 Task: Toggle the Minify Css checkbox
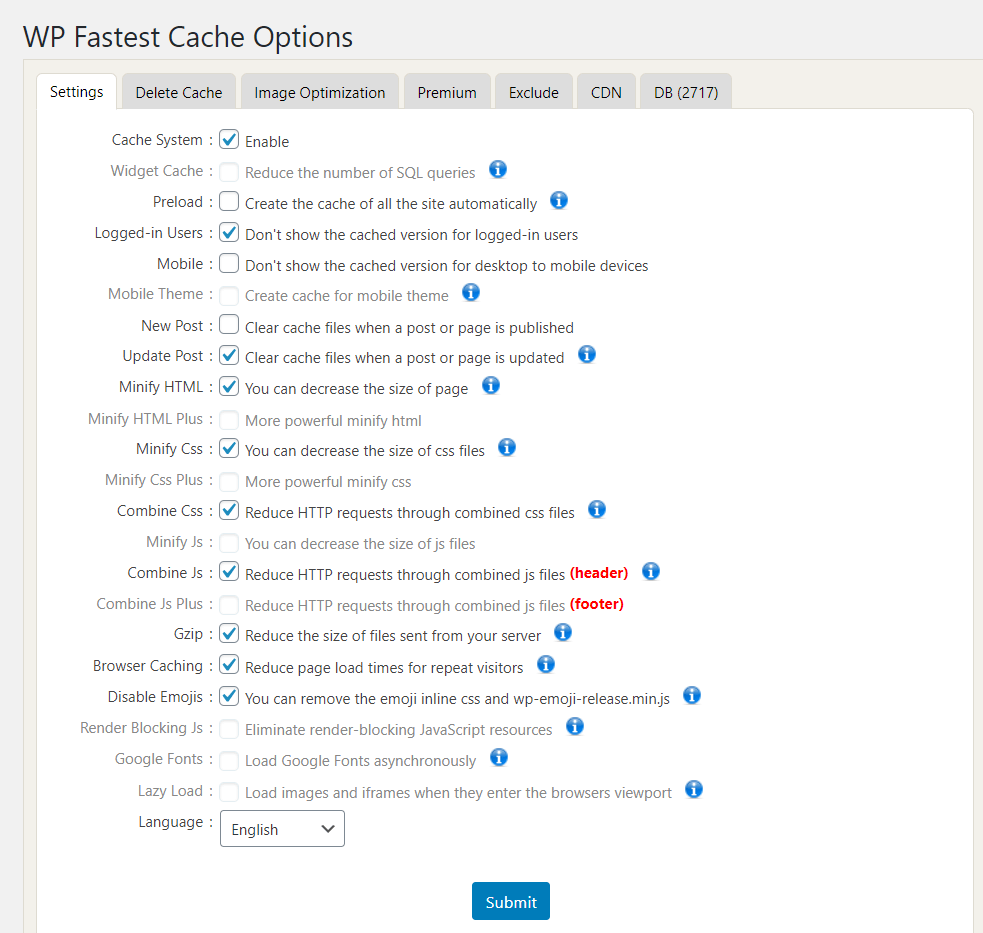click(x=229, y=448)
